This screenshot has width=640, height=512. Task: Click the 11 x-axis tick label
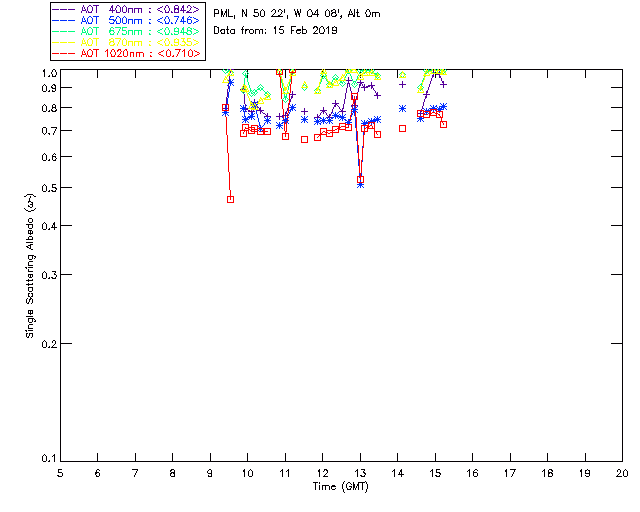pyautogui.click(x=285, y=474)
